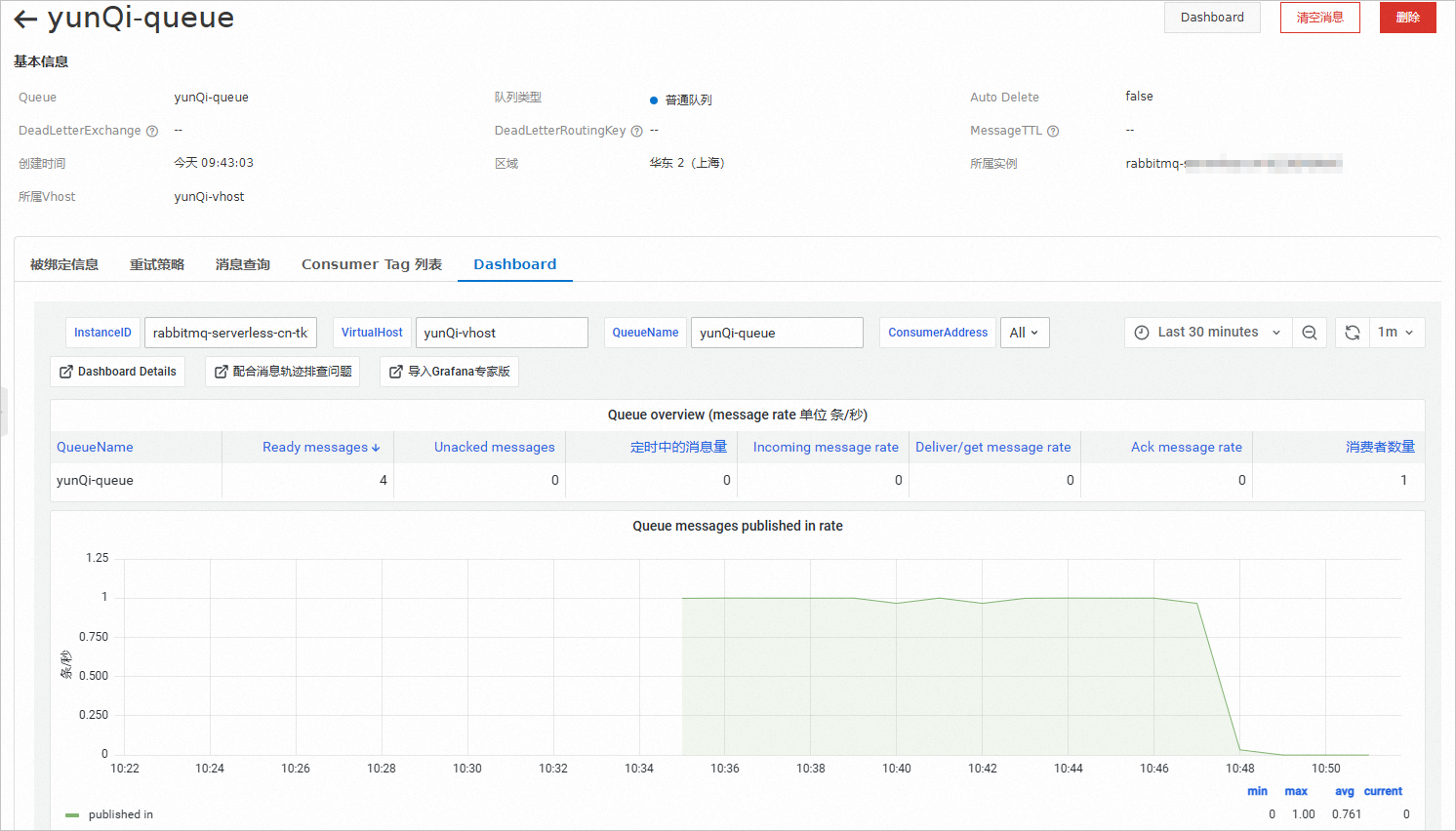1456x831 pixels.
Task: Open the 消息查询 tab
Action: (x=242, y=264)
